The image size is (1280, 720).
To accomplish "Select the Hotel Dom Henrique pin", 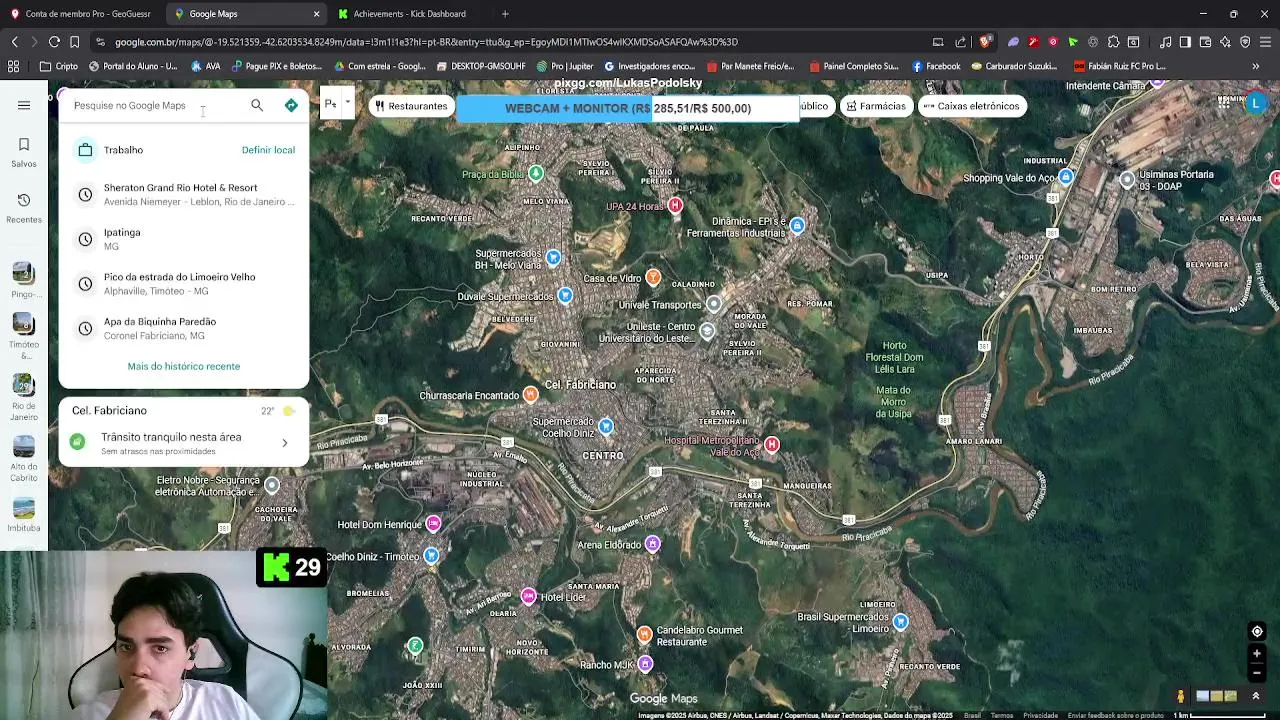I will coord(433,523).
